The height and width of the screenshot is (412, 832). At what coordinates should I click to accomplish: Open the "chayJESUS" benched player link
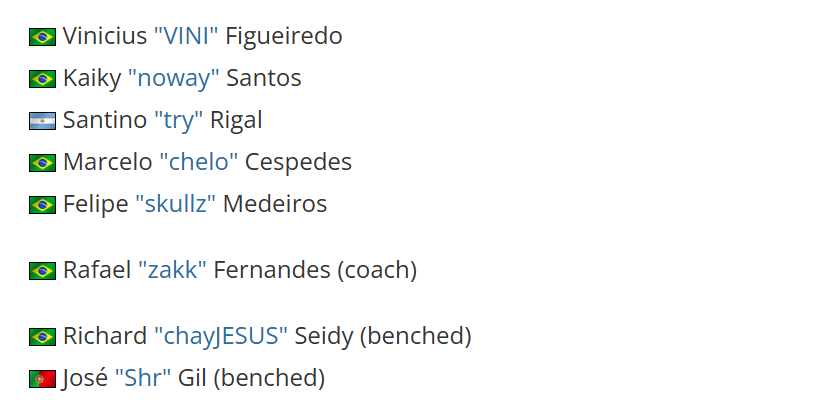(221, 336)
